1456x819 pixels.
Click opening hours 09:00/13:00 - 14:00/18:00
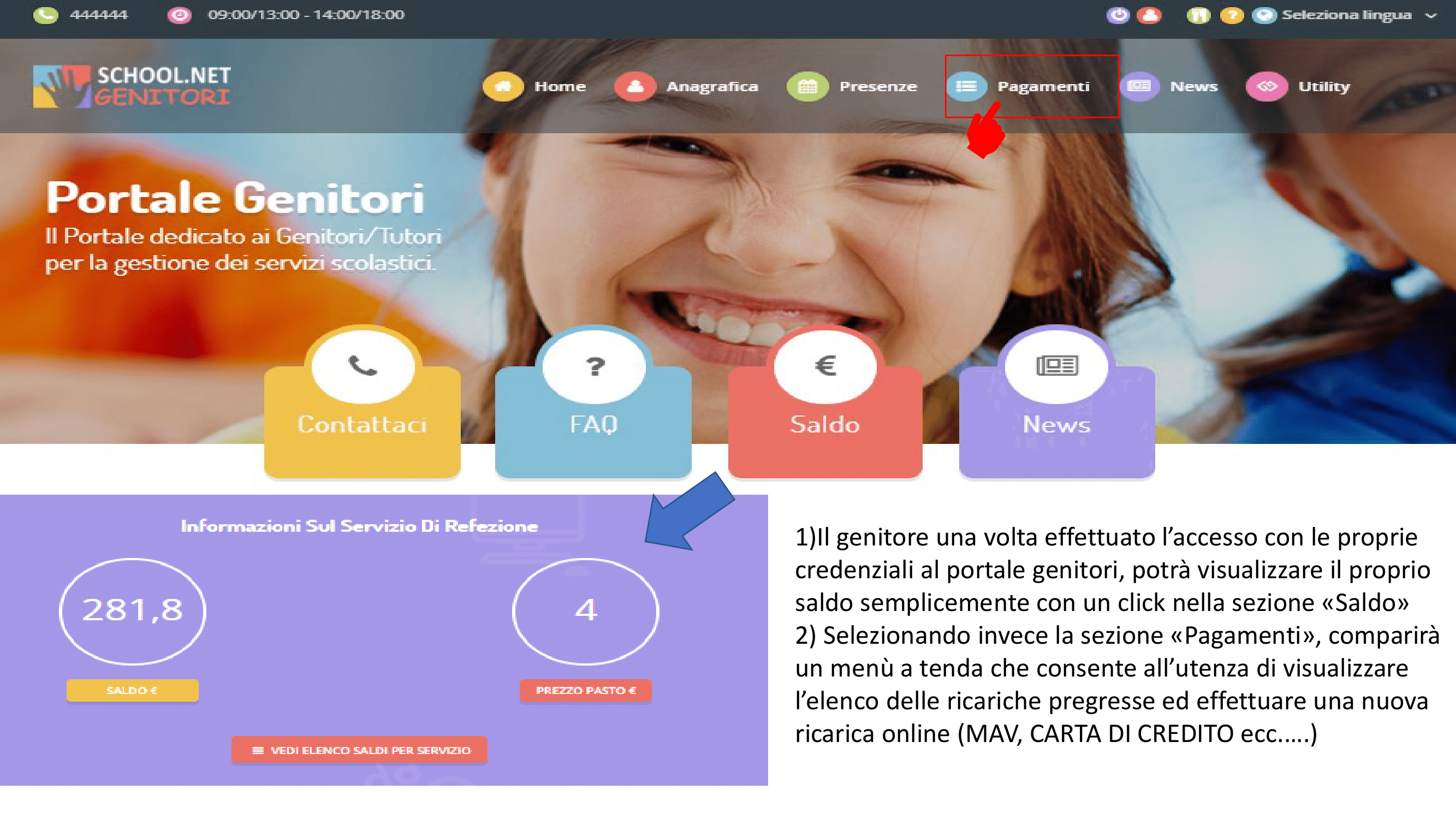[306, 15]
